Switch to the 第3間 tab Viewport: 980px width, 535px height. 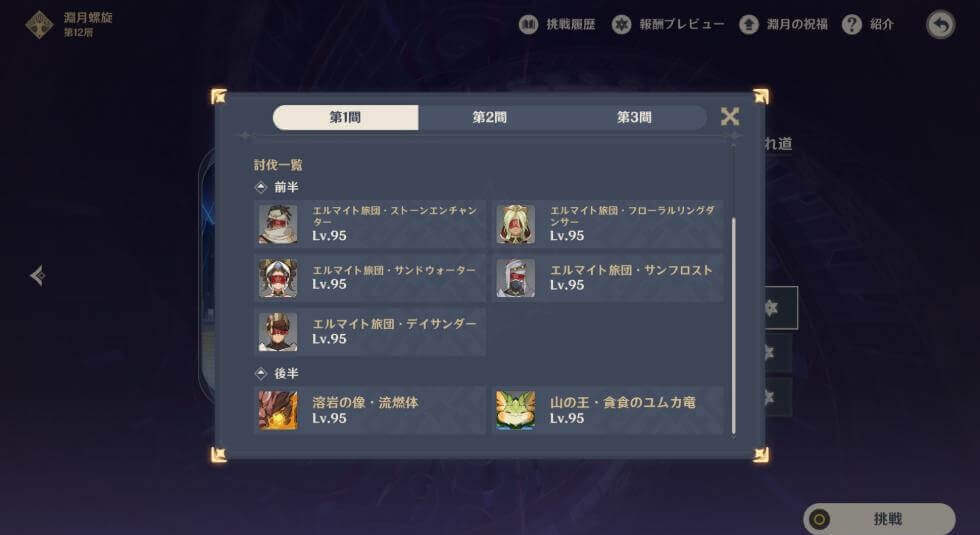tap(634, 117)
